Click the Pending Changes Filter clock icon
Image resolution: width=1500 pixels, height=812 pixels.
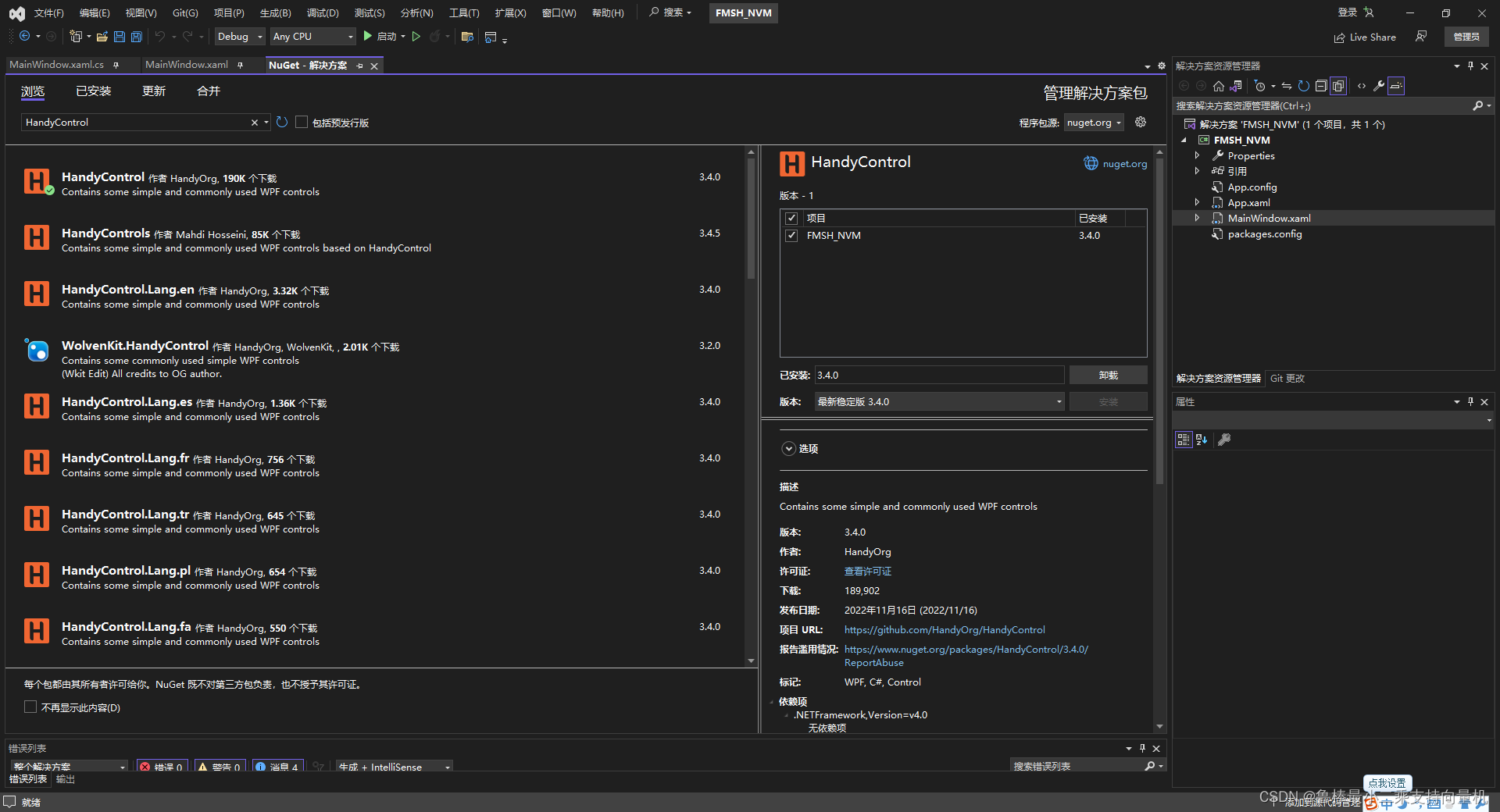coord(1259,86)
